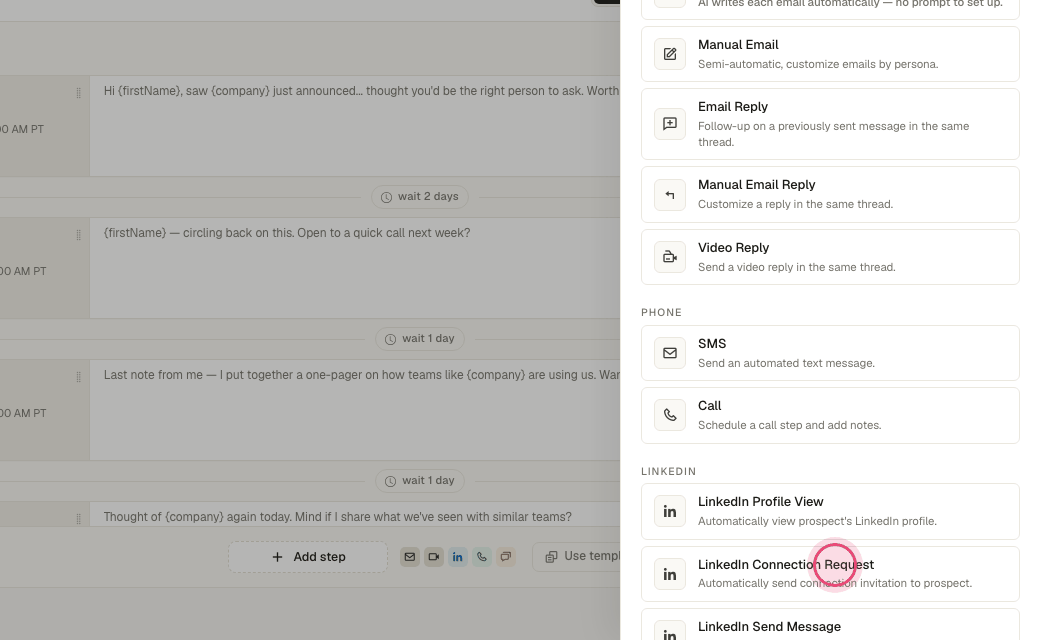1040x640 pixels.
Task: Open 'wait 1 day' pill below 'Last note' step
Action: pyautogui.click(x=420, y=481)
